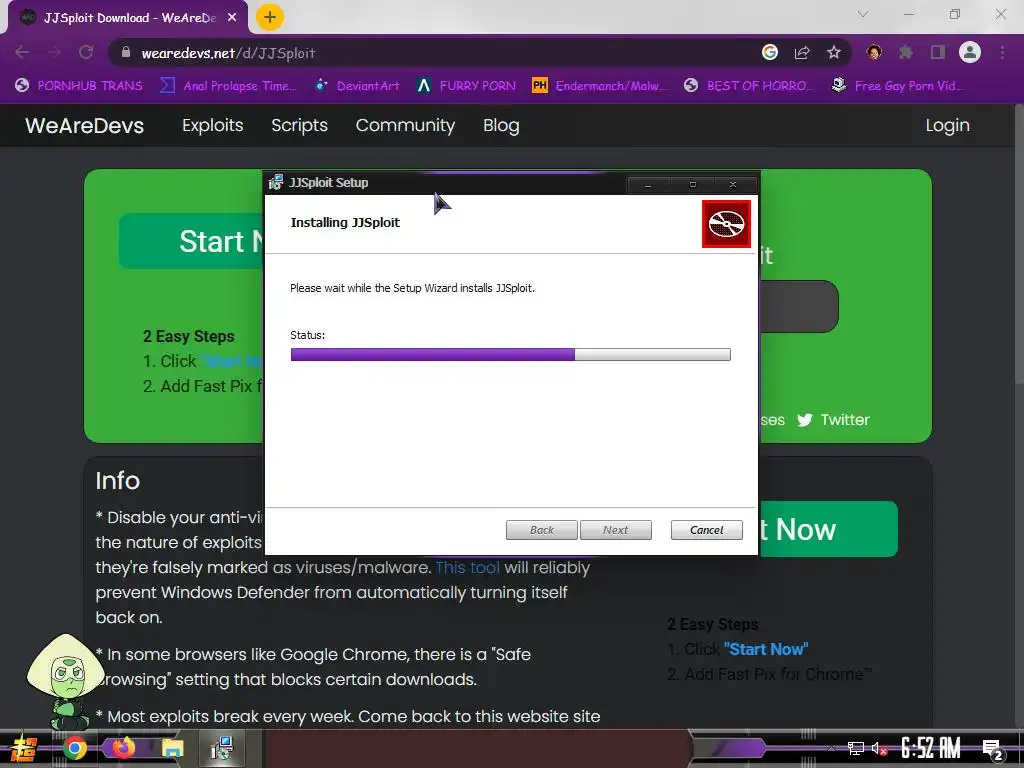Click the Google icon in the address bar

click(x=770, y=52)
